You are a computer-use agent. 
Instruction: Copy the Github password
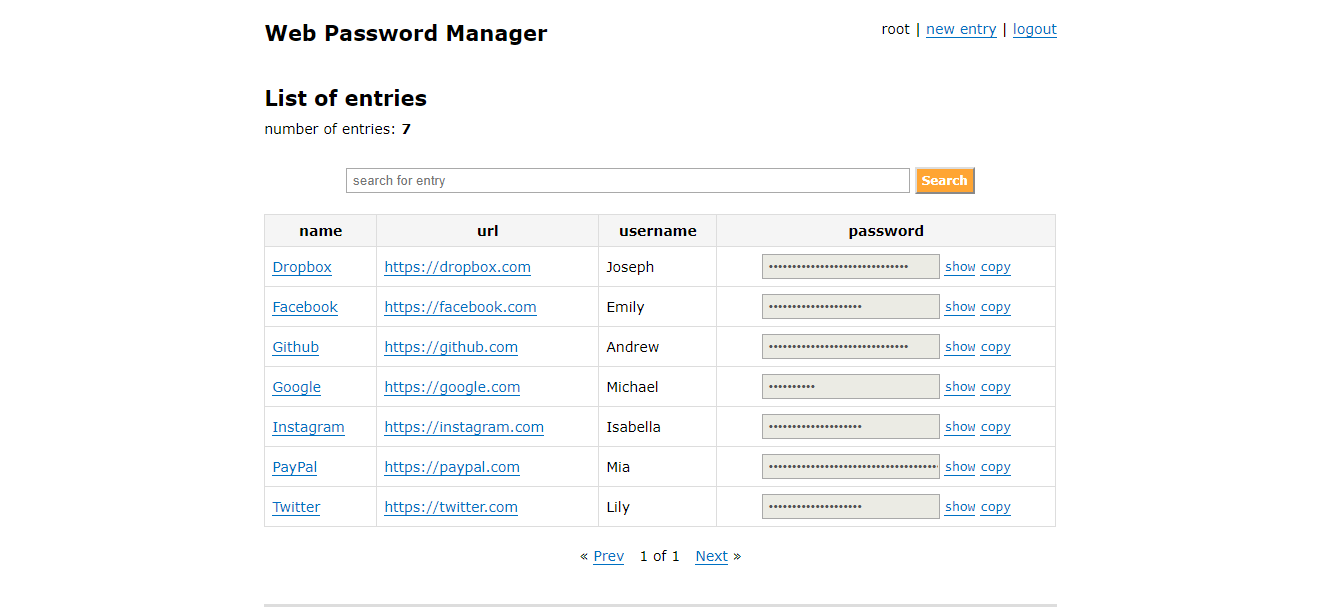coord(996,347)
